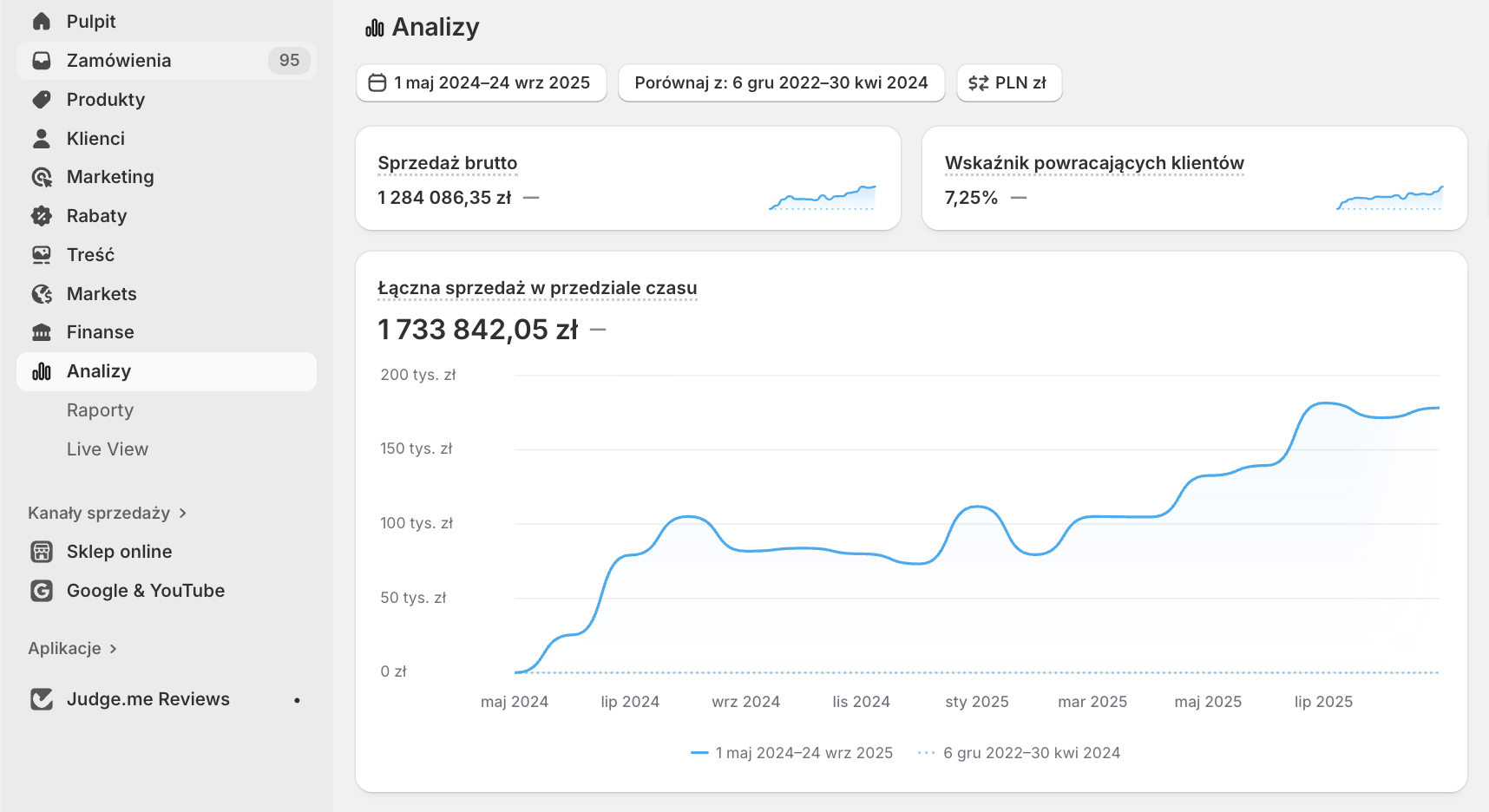
Task: Click the 7,25% value
Action: click(x=971, y=198)
